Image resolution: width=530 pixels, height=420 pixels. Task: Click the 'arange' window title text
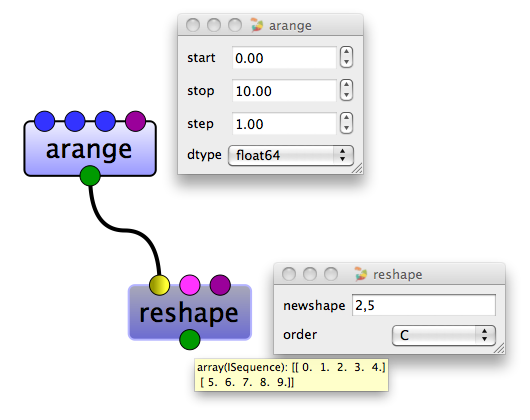tap(290, 26)
